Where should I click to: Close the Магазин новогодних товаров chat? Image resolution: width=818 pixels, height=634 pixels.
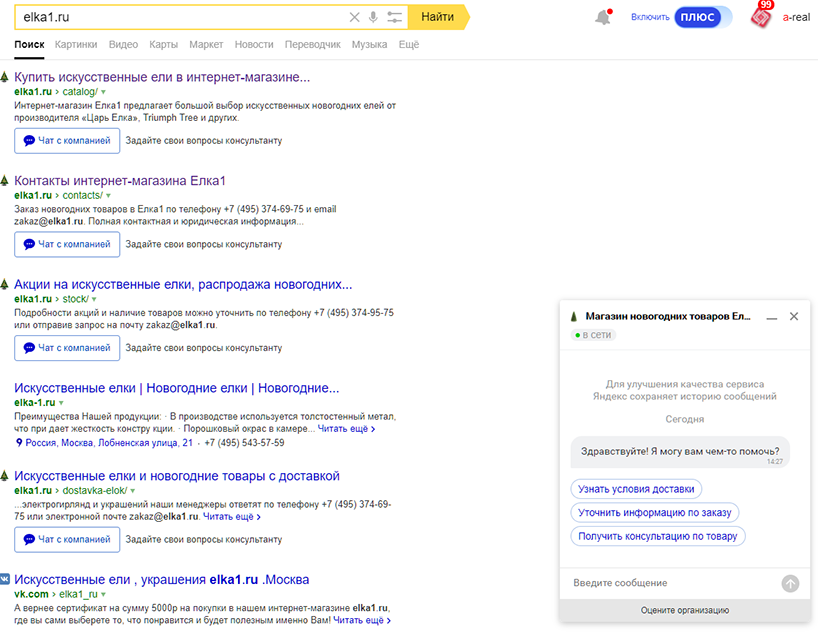point(793,316)
